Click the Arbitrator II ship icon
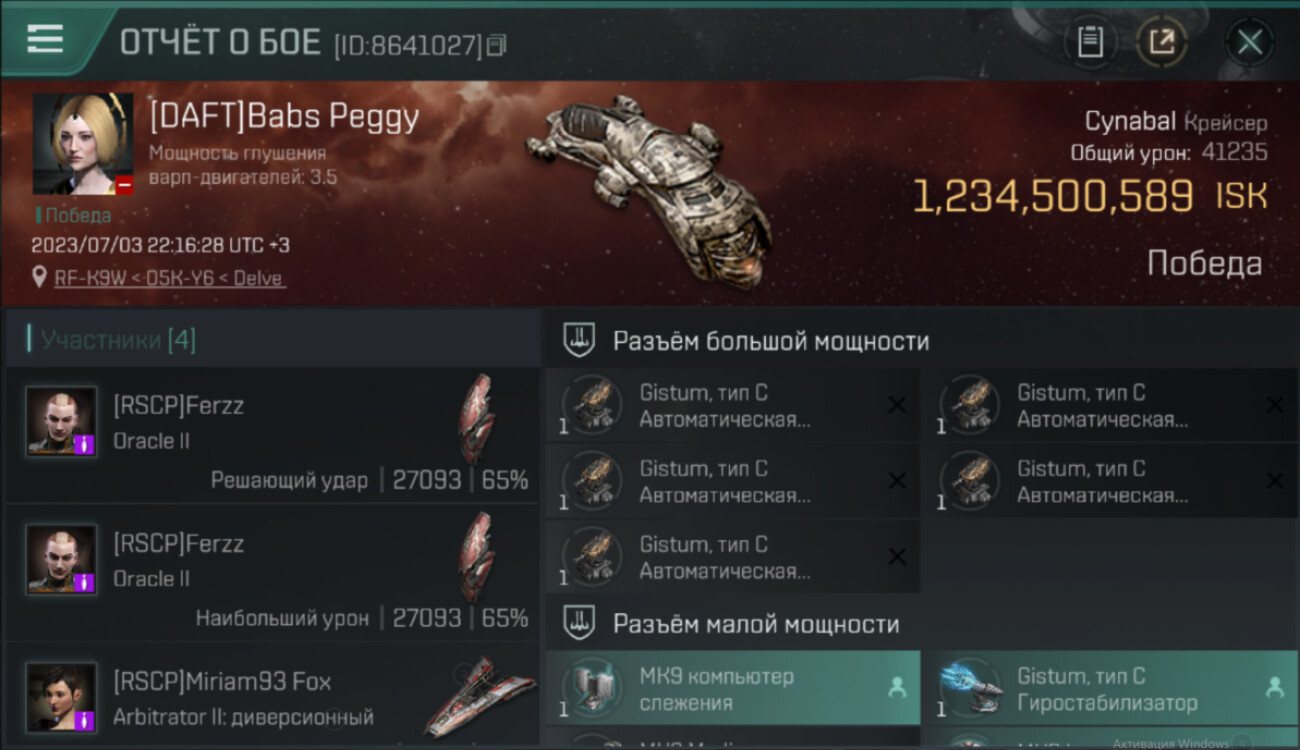Image resolution: width=1300 pixels, height=750 pixels. click(x=480, y=697)
